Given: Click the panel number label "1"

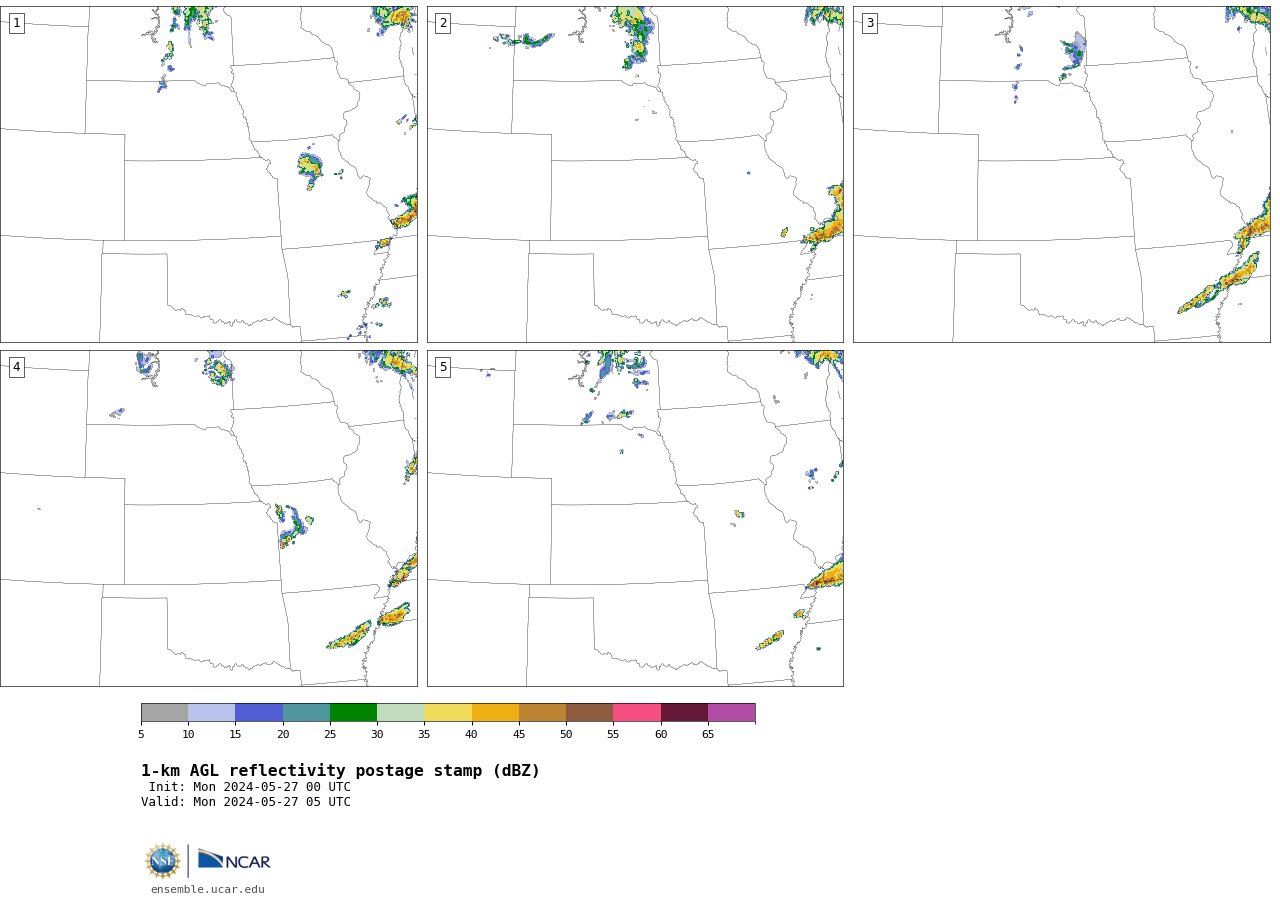Looking at the screenshot, I should tap(16, 23).
